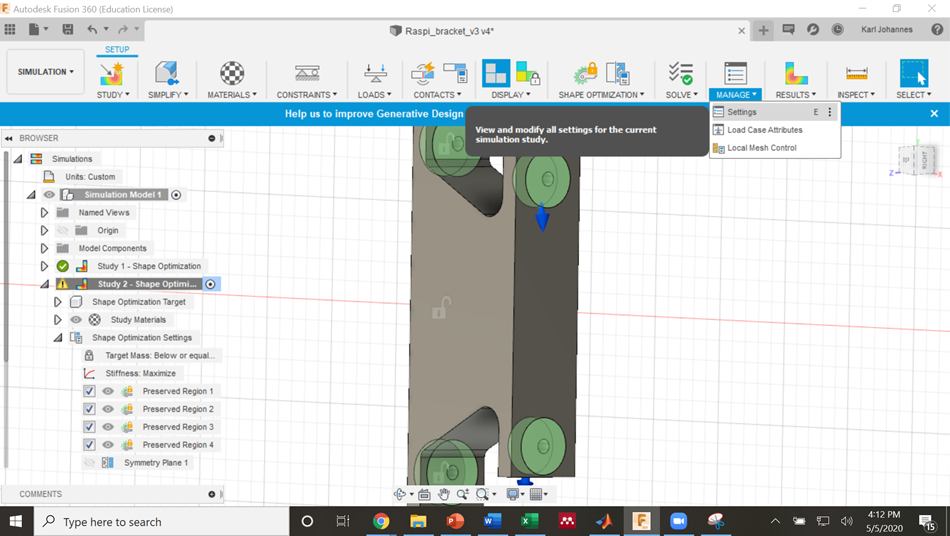950x536 pixels.
Task: Close the Raspi_bracket_v3 document tab
Action: click(742, 31)
